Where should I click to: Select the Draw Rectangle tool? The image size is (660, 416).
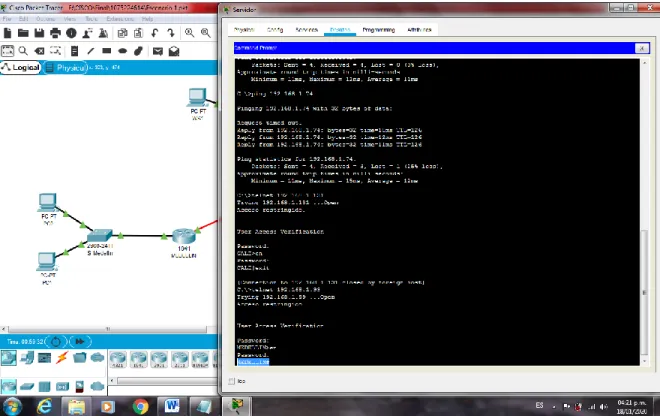click(x=106, y=51)
